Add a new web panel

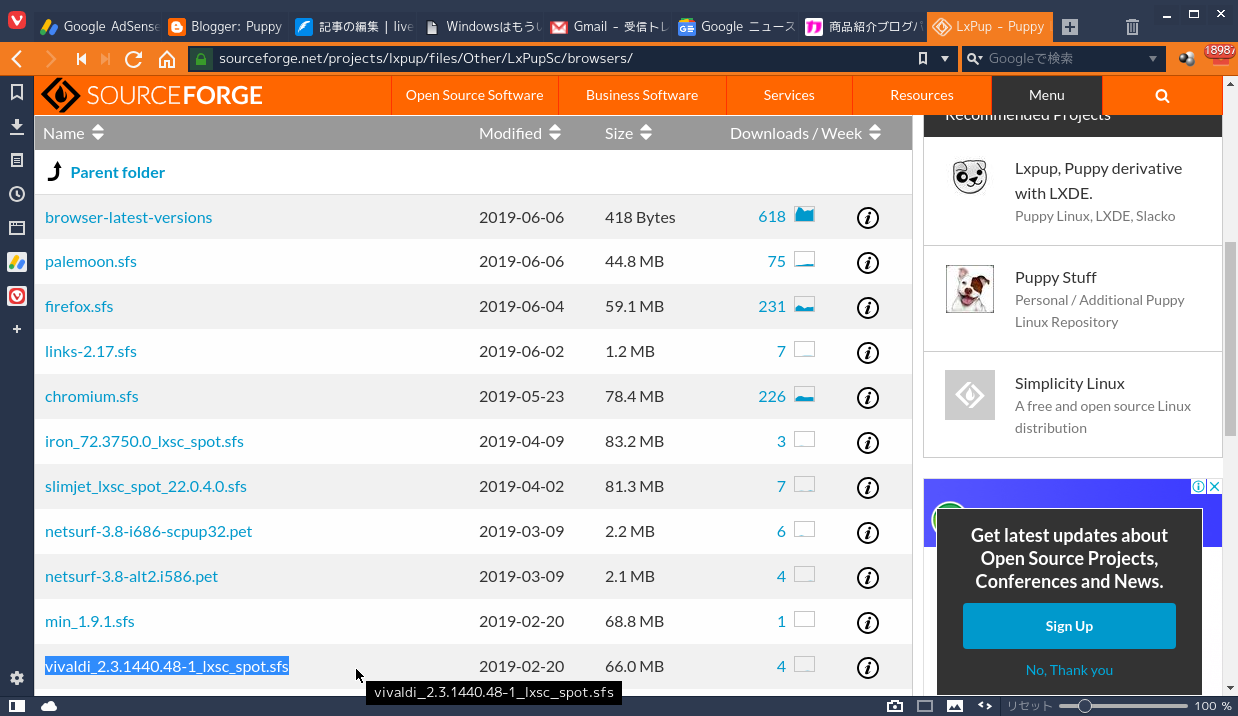pos(17,329)
